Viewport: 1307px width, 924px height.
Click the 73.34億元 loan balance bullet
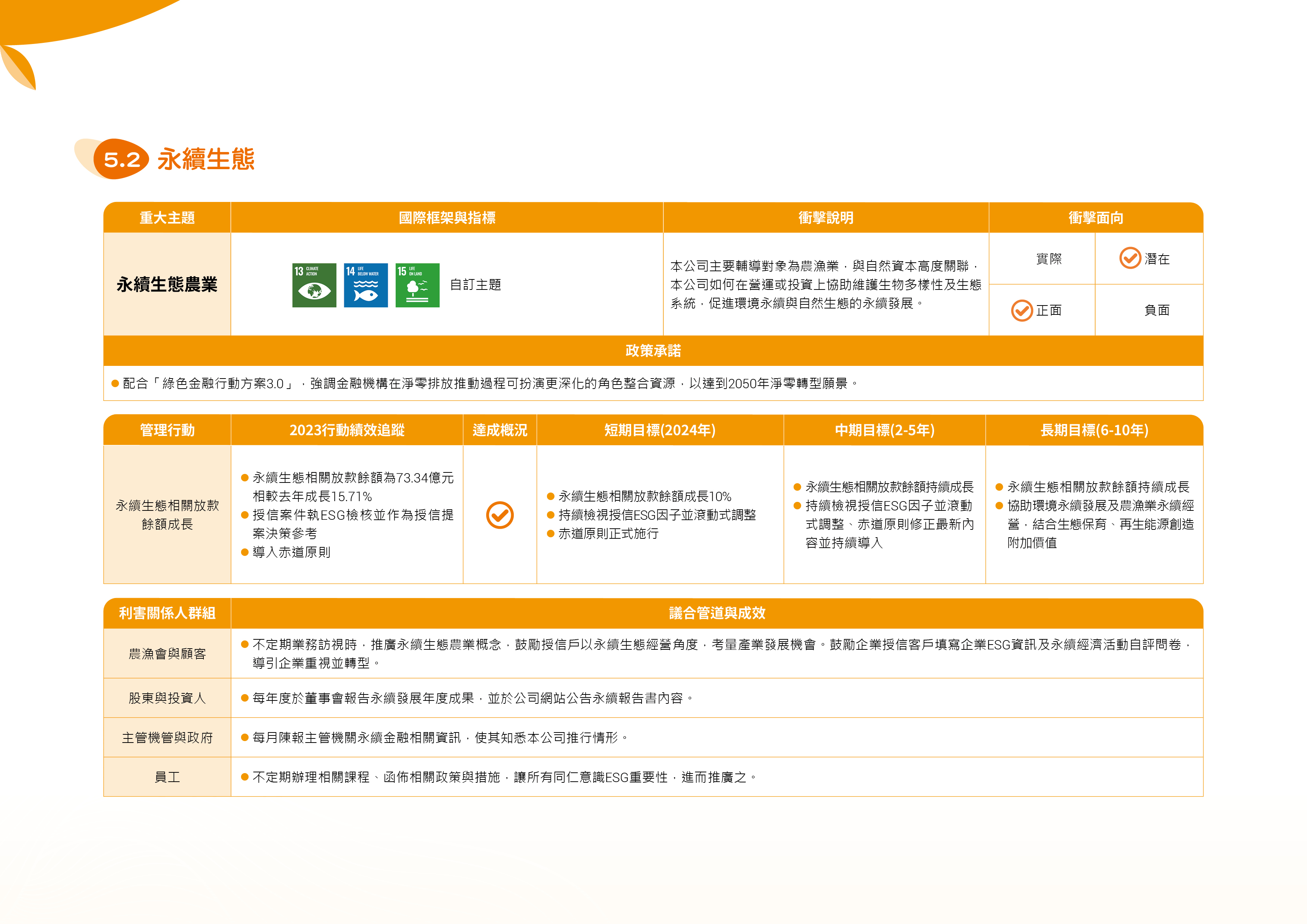click(x=347, y=487)
